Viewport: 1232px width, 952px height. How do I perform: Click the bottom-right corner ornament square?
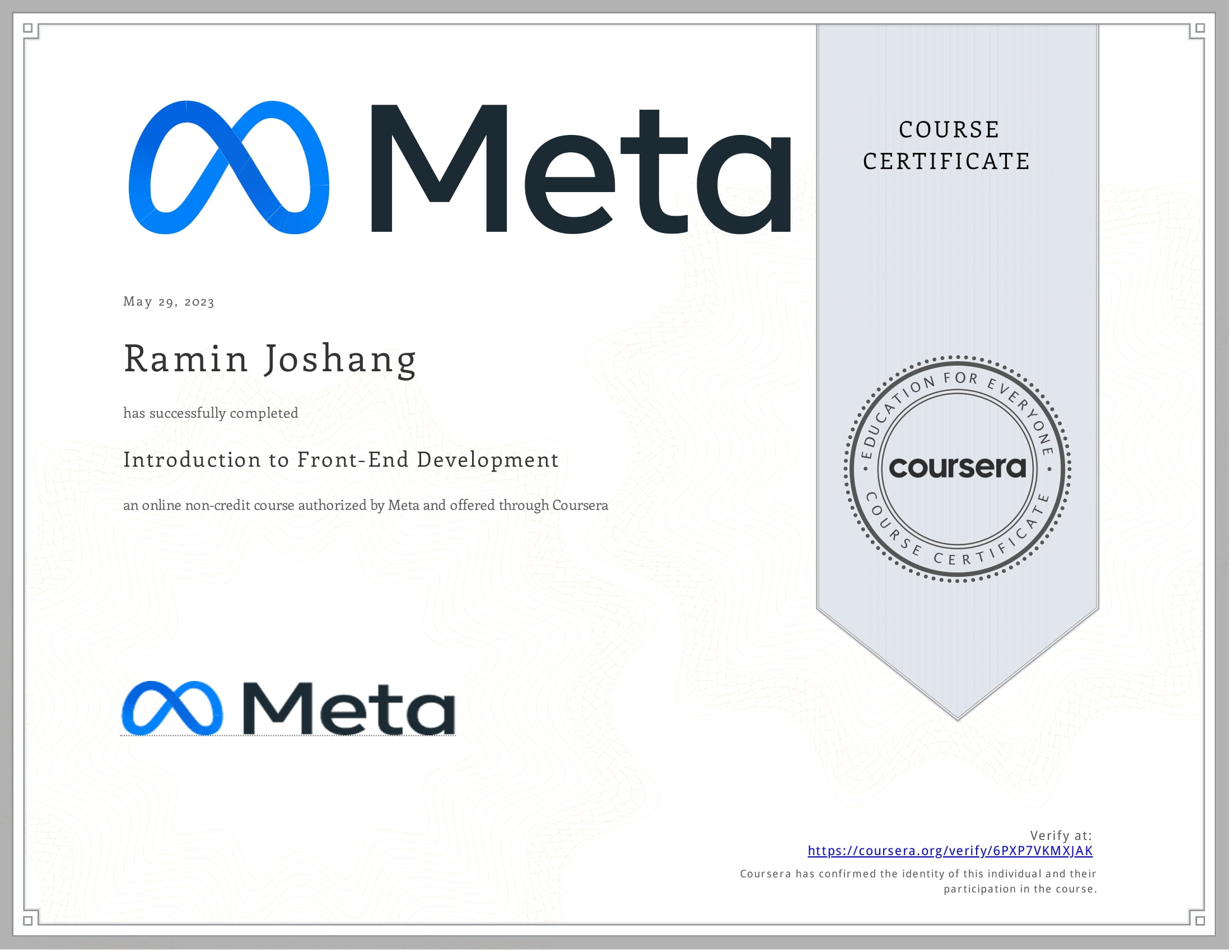(1201, 921)
